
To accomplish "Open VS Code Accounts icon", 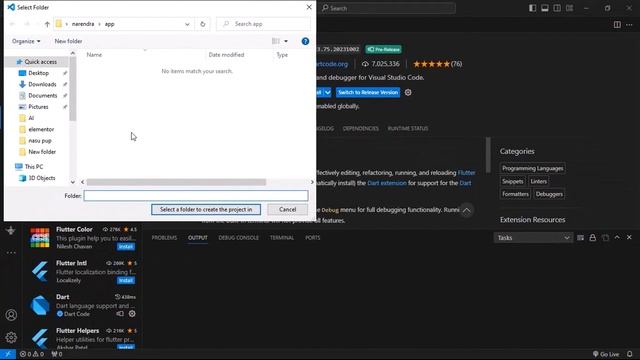I will [x=11, y=315].
